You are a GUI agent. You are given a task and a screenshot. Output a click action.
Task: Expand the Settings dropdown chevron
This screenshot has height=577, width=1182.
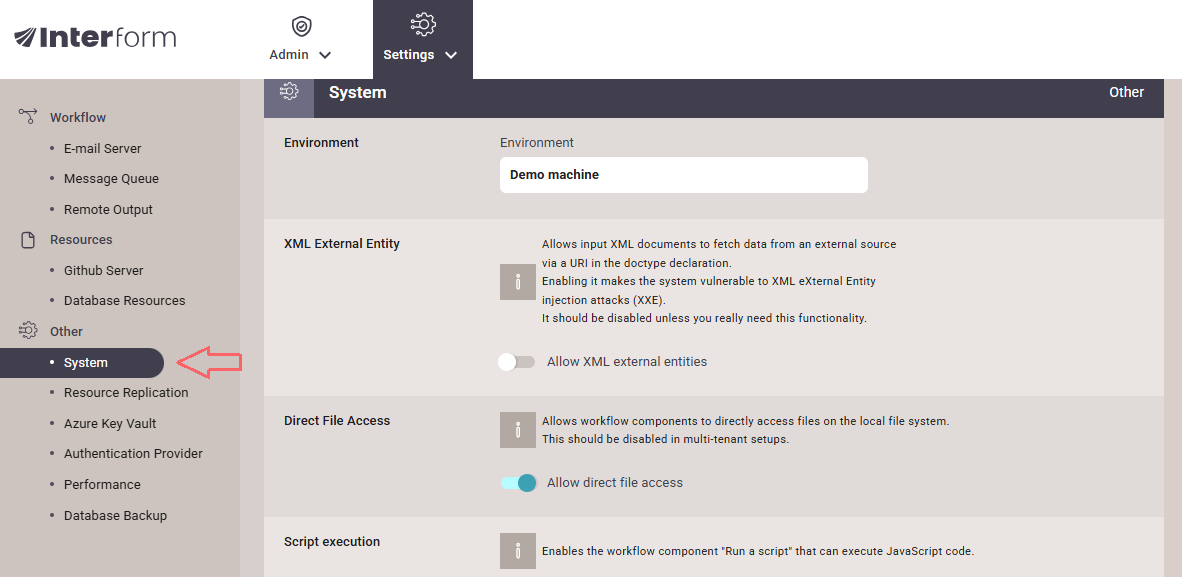[451, 55]
